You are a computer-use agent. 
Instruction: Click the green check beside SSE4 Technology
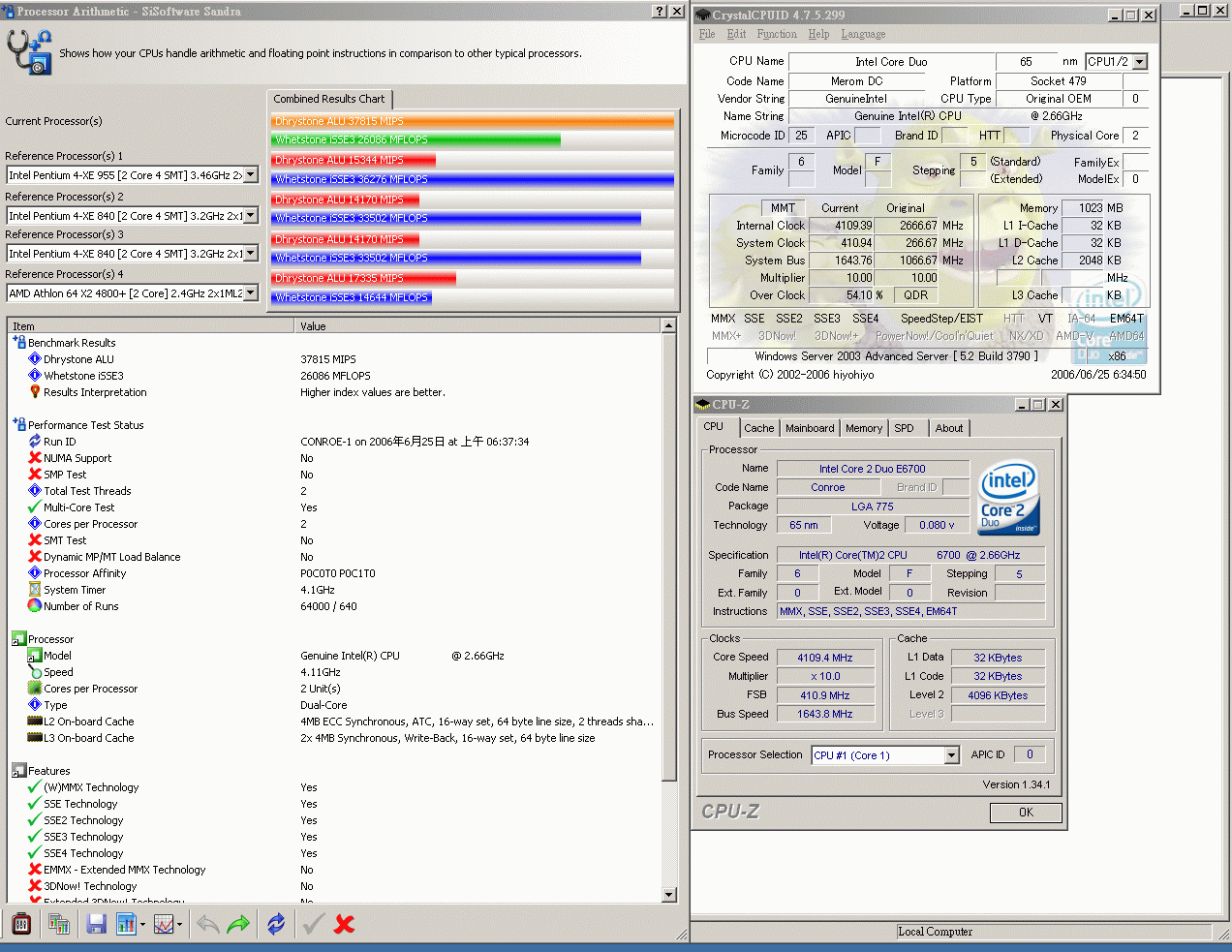coord(35,853)
